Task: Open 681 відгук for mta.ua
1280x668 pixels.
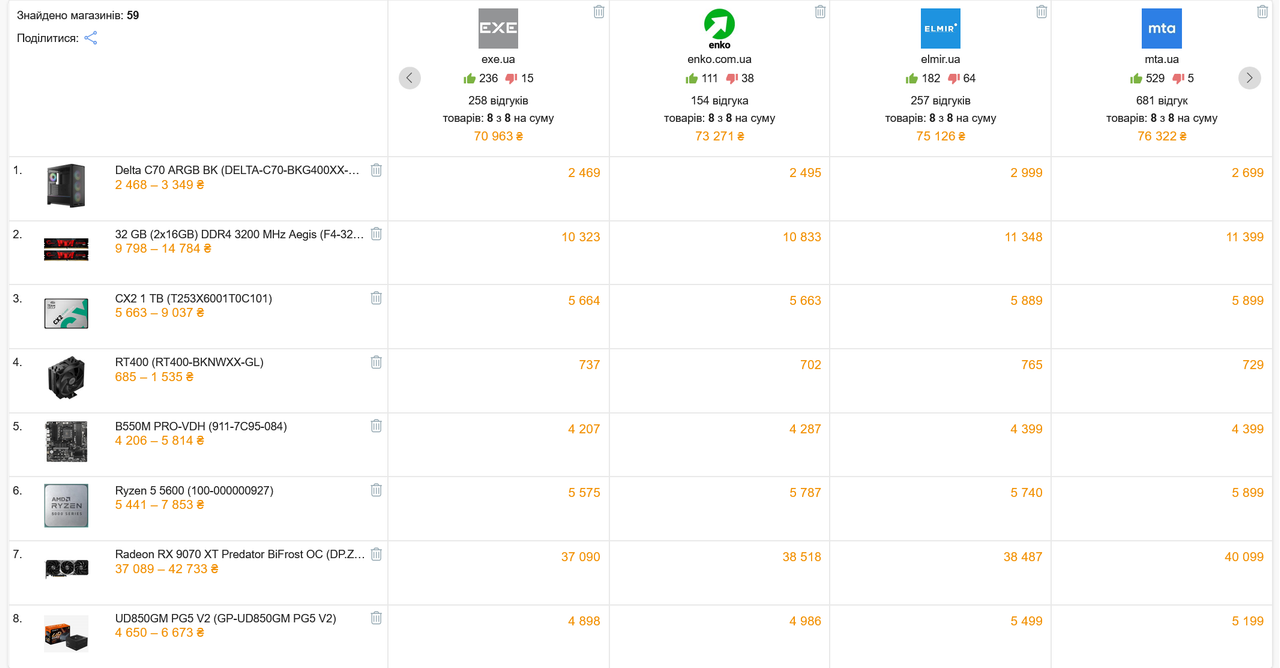Action: (1161, 100)
